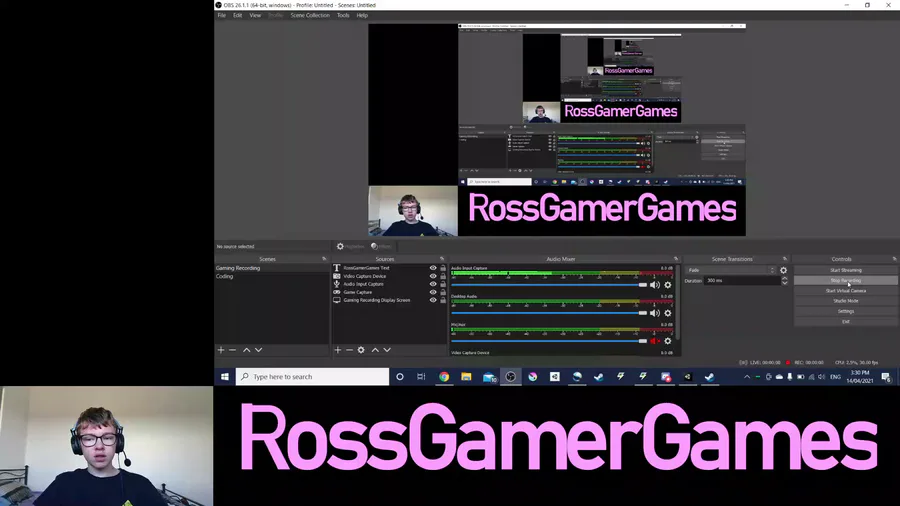
Task: Open the notification center icon
Action: [886, 377]
